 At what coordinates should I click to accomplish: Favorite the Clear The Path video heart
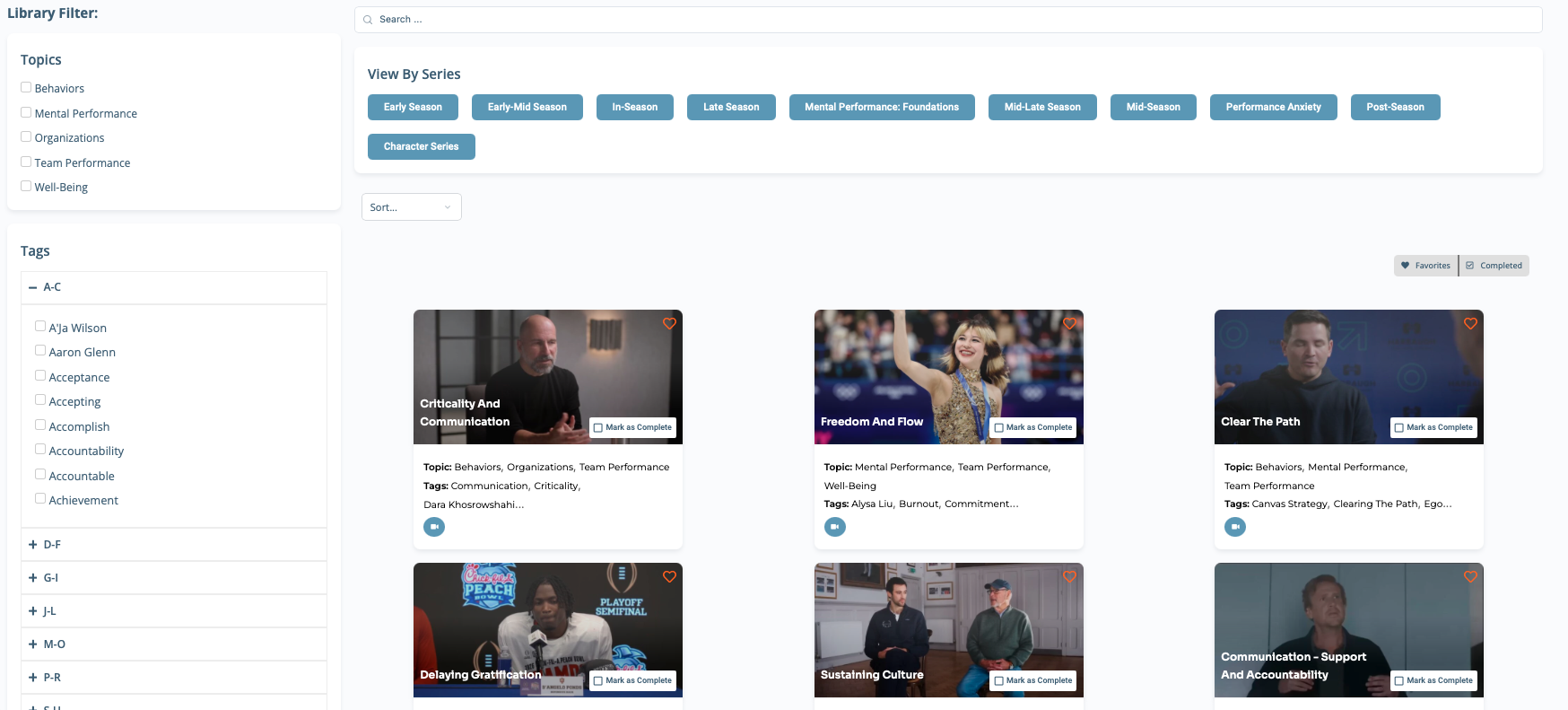tap(1470, 323)
